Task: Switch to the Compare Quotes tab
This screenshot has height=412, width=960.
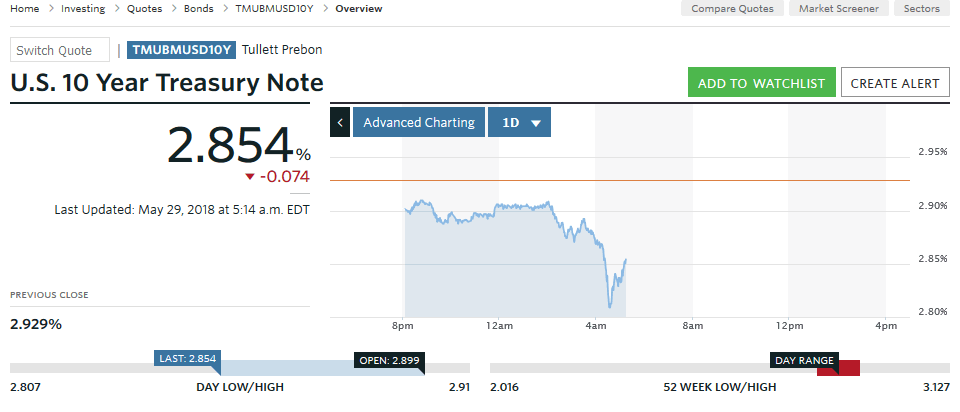Action: pyautogui.click(x=733, y=9)
